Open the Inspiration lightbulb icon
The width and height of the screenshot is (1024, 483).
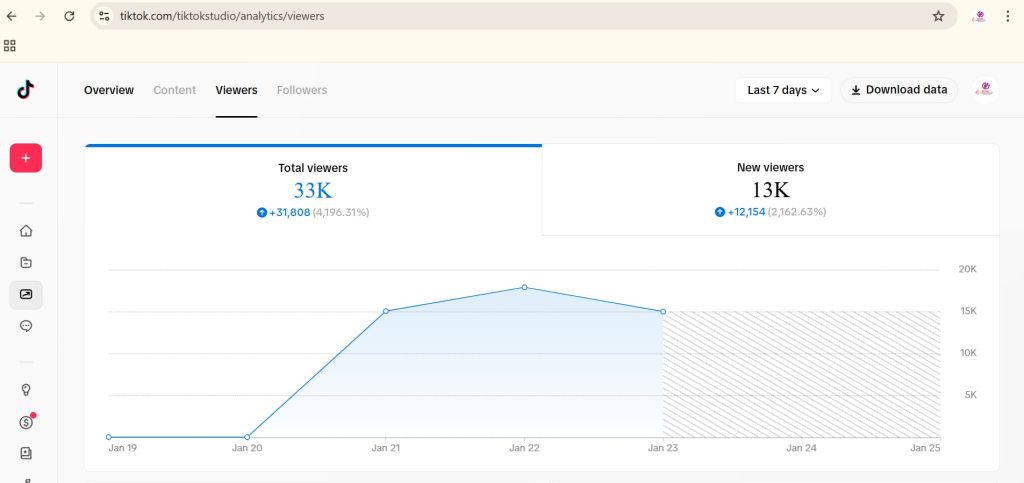point(26,390)
